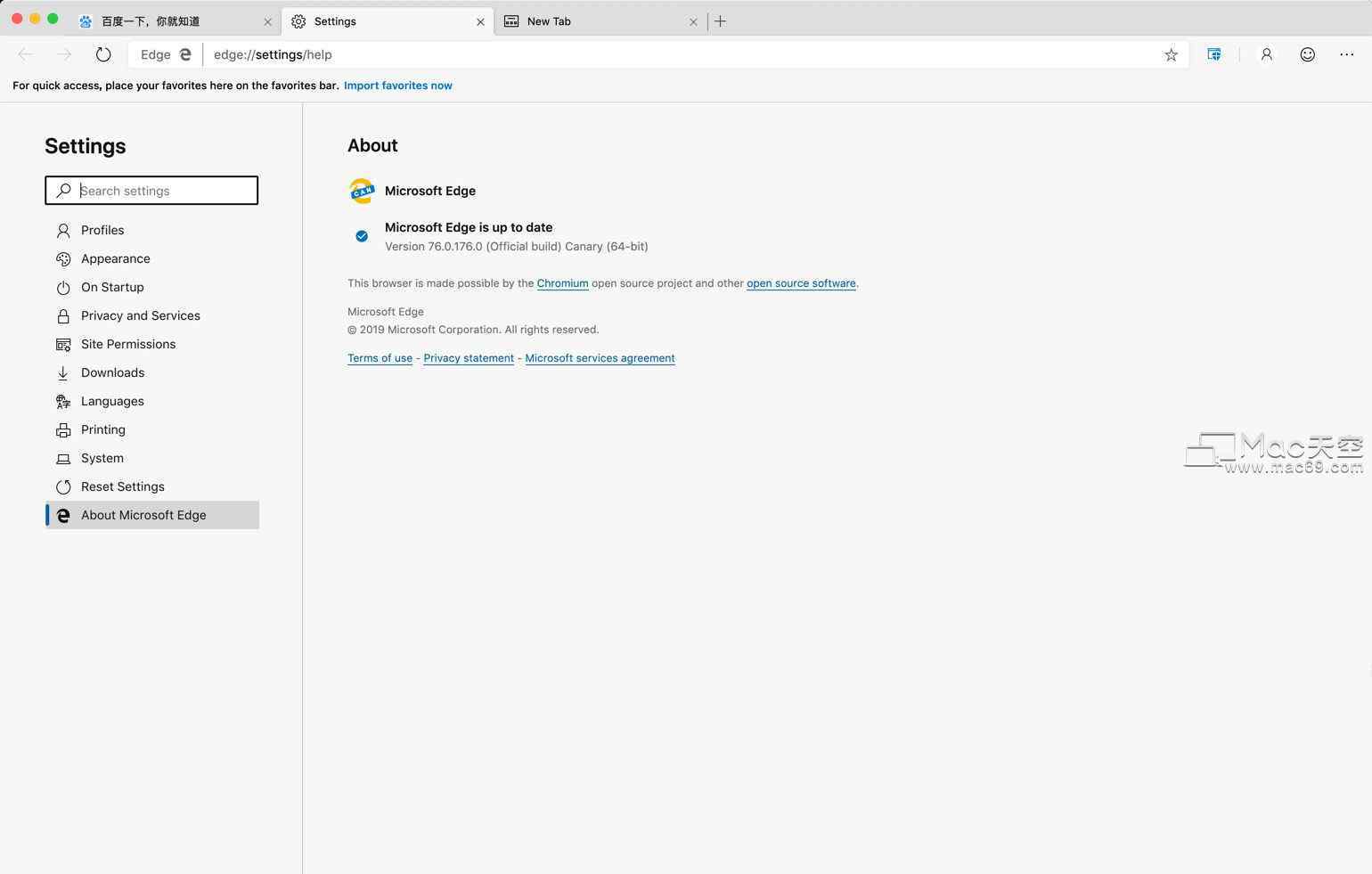Screen dimensions: 1372x874
Task: Open Appearance settings
Action: tap(152, 258)
